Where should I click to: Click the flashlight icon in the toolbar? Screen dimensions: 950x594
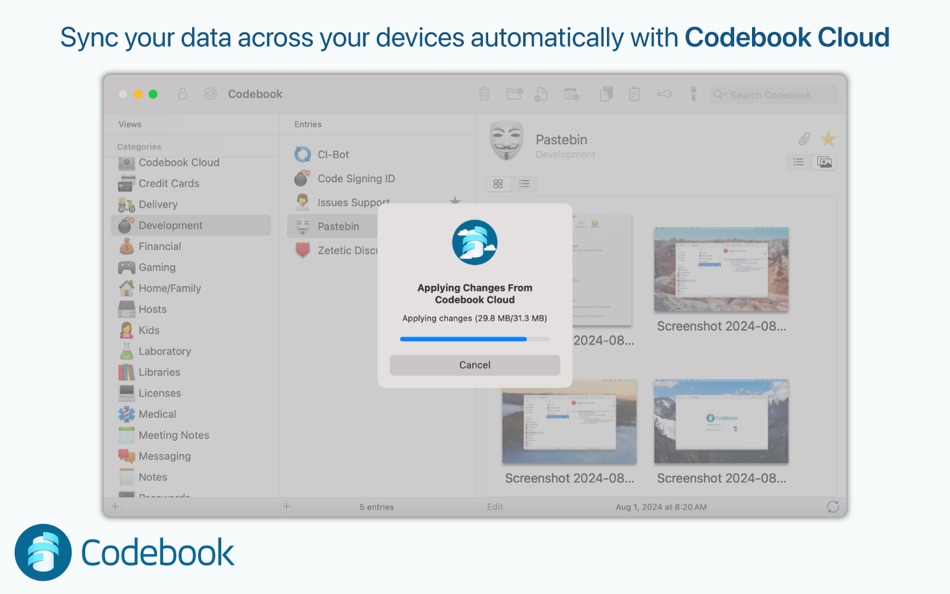tap(694, 94)
